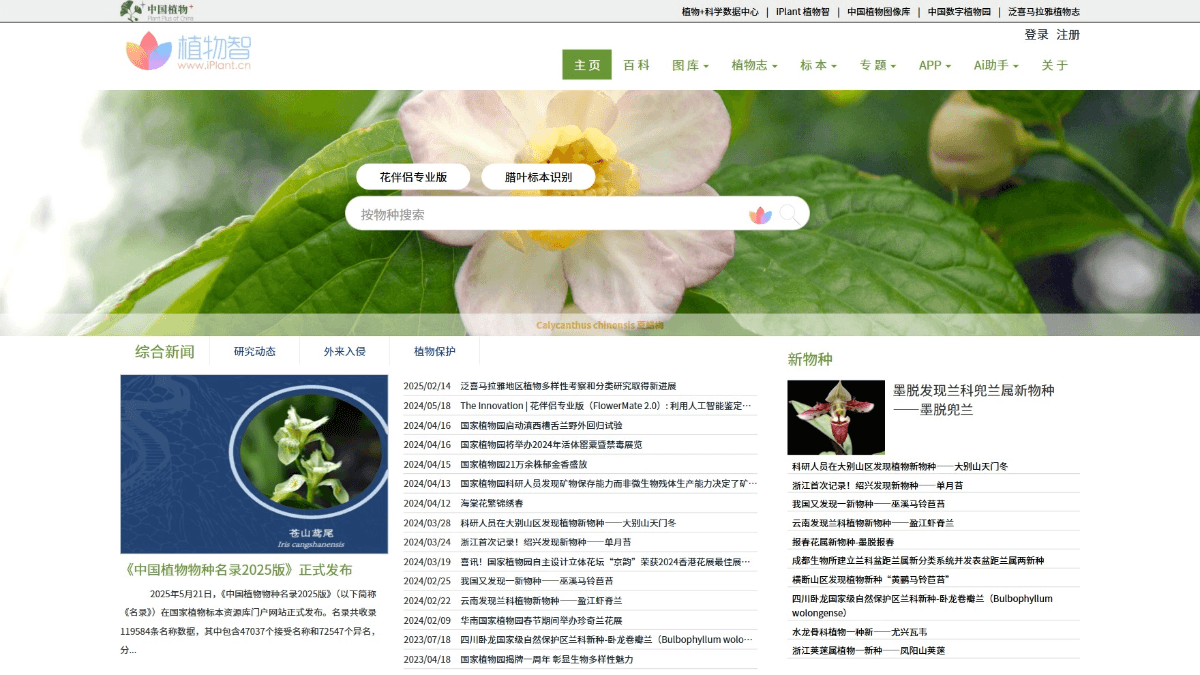Click the 中国植物 logo at top left

pyautogui.click(x=156, y=11)
